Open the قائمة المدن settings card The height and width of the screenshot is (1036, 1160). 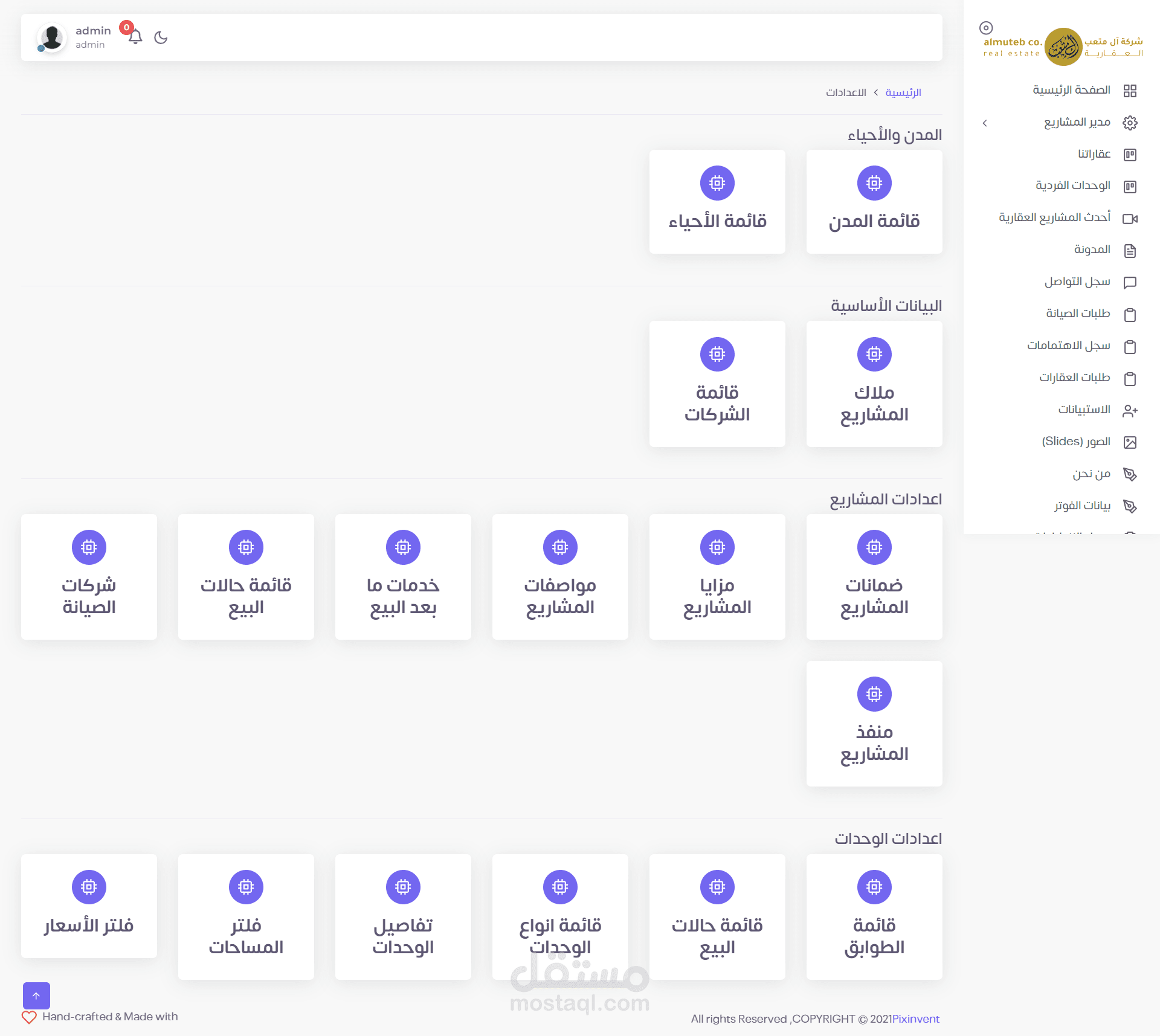click(x=874, y=202)
